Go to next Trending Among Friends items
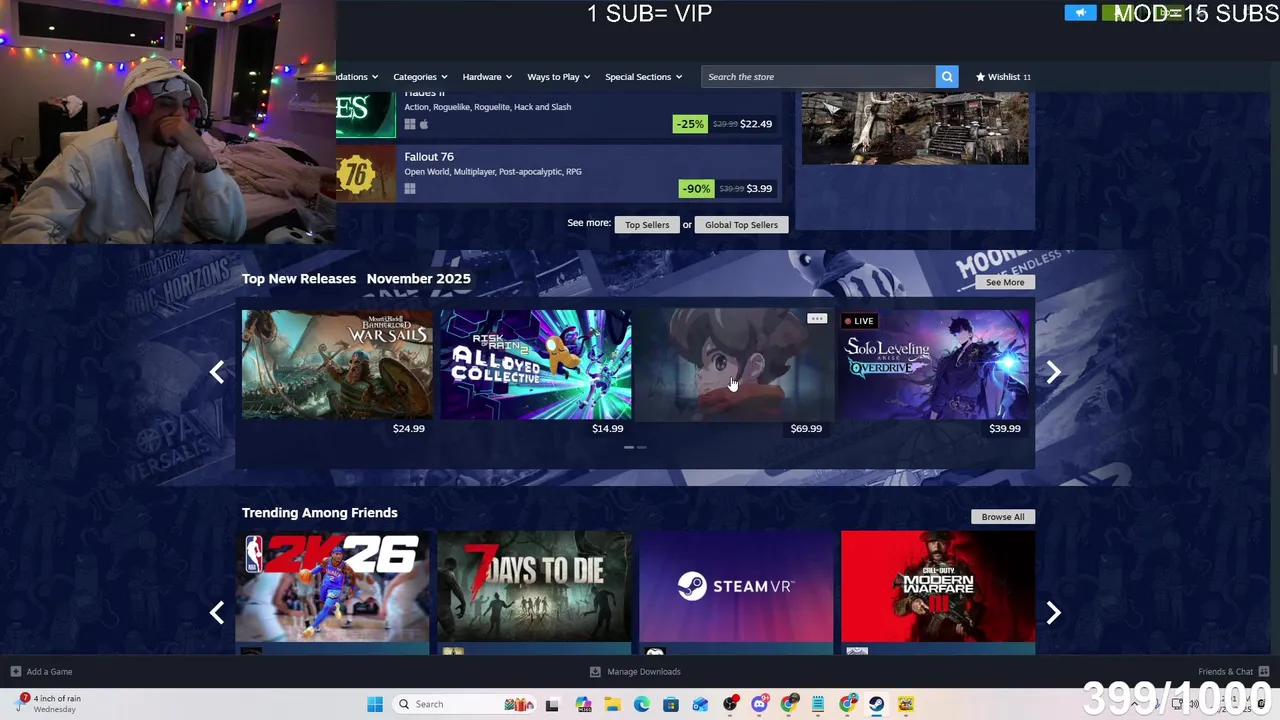This screenshot has height=720, width=1280. click(1053, 612)
